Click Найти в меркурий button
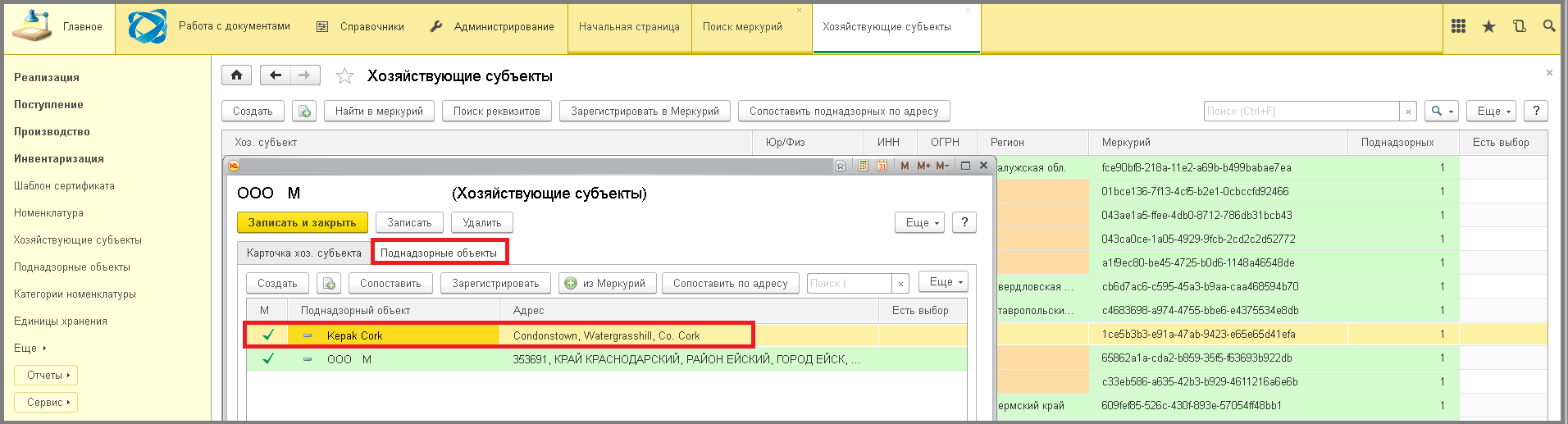Viewport: 1568px width, 424px height. point(379,111)
